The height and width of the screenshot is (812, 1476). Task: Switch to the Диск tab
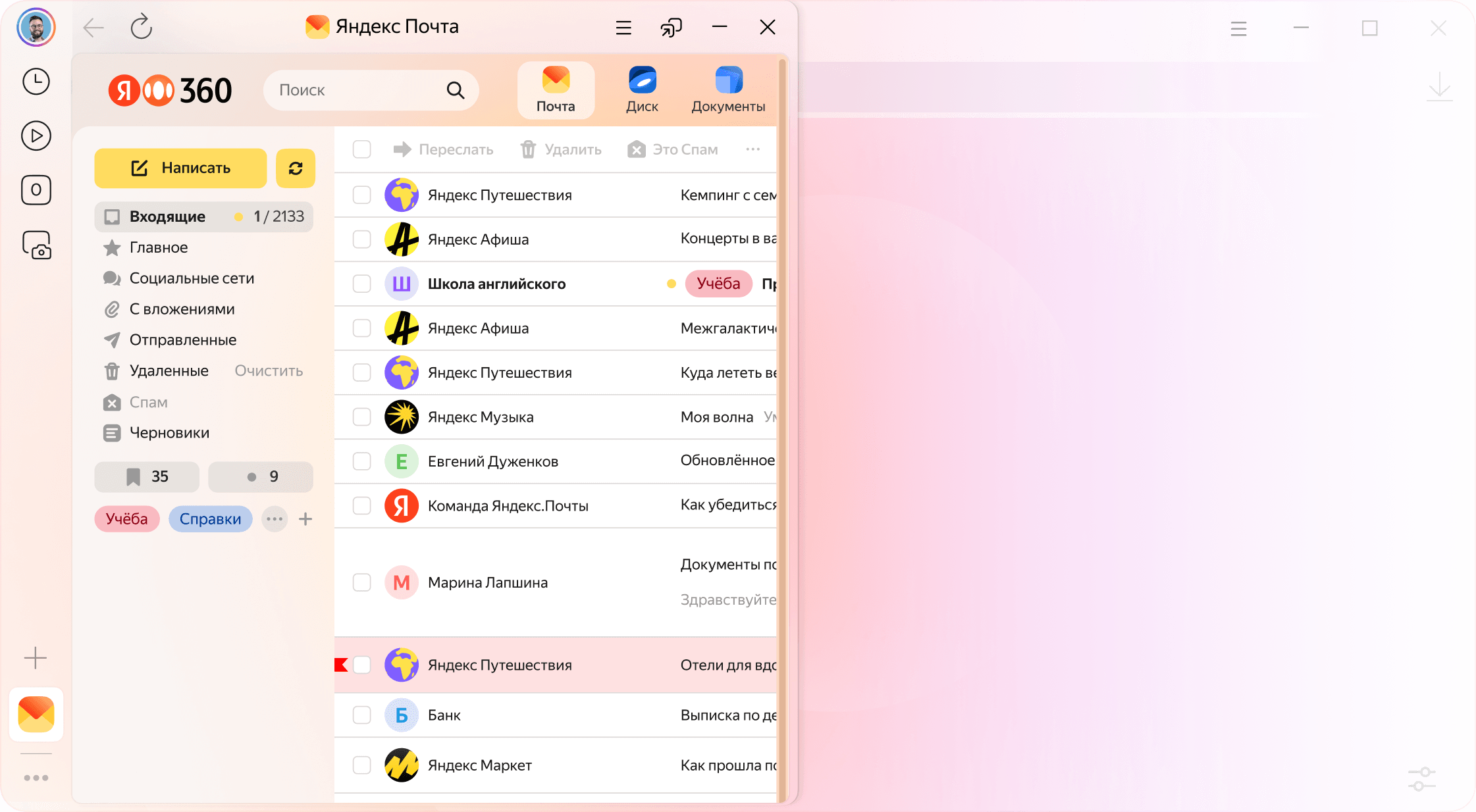point(642,90)
